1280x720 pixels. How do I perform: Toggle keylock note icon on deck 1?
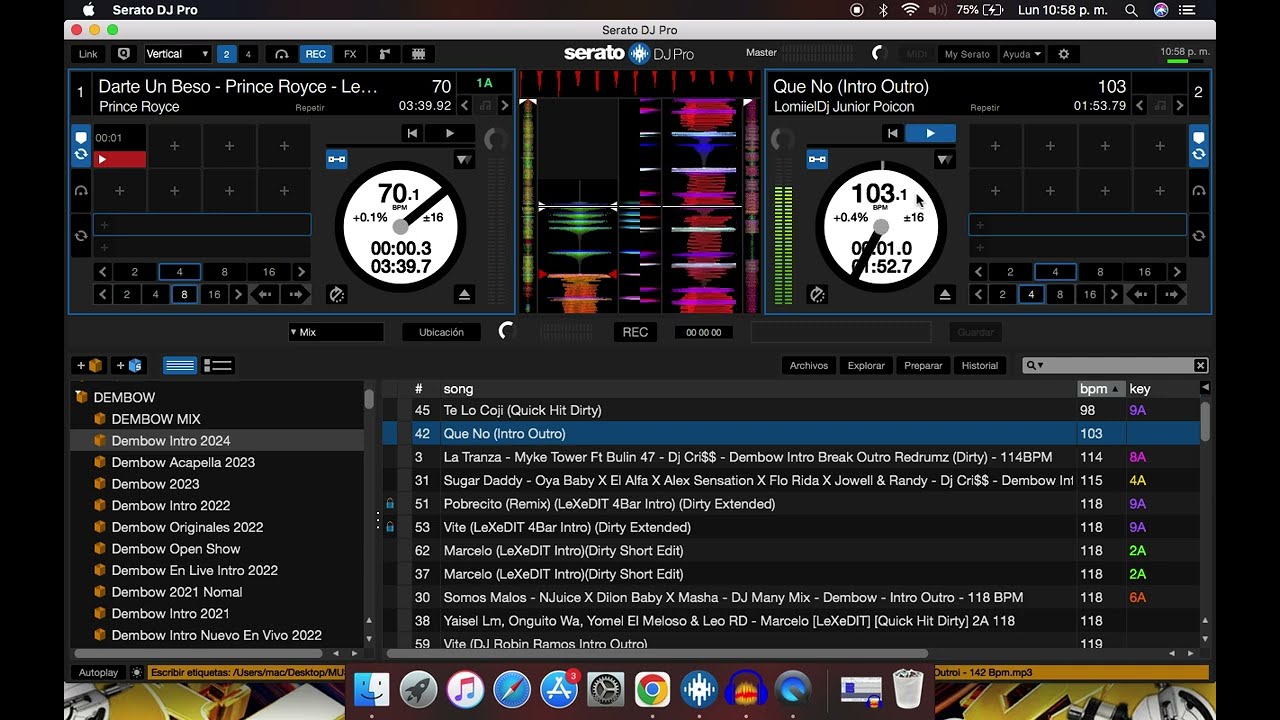tap(485, 106)
